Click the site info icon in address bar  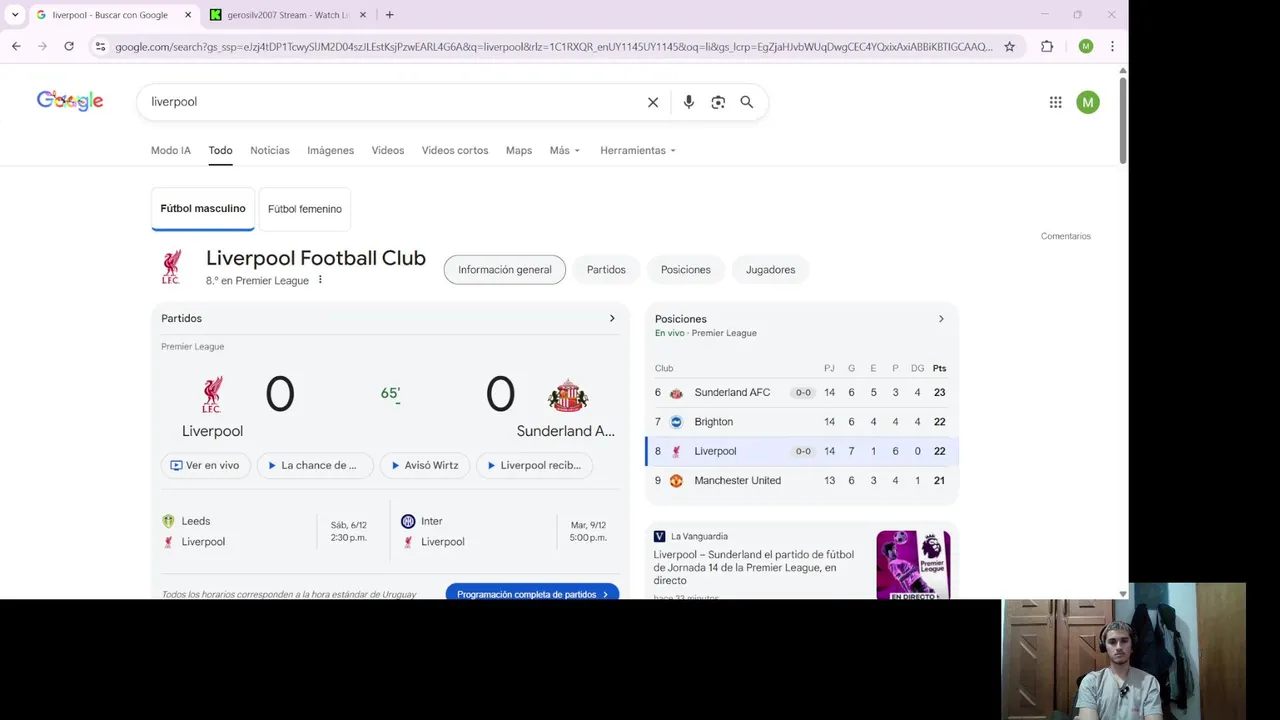tap(100, 46)
